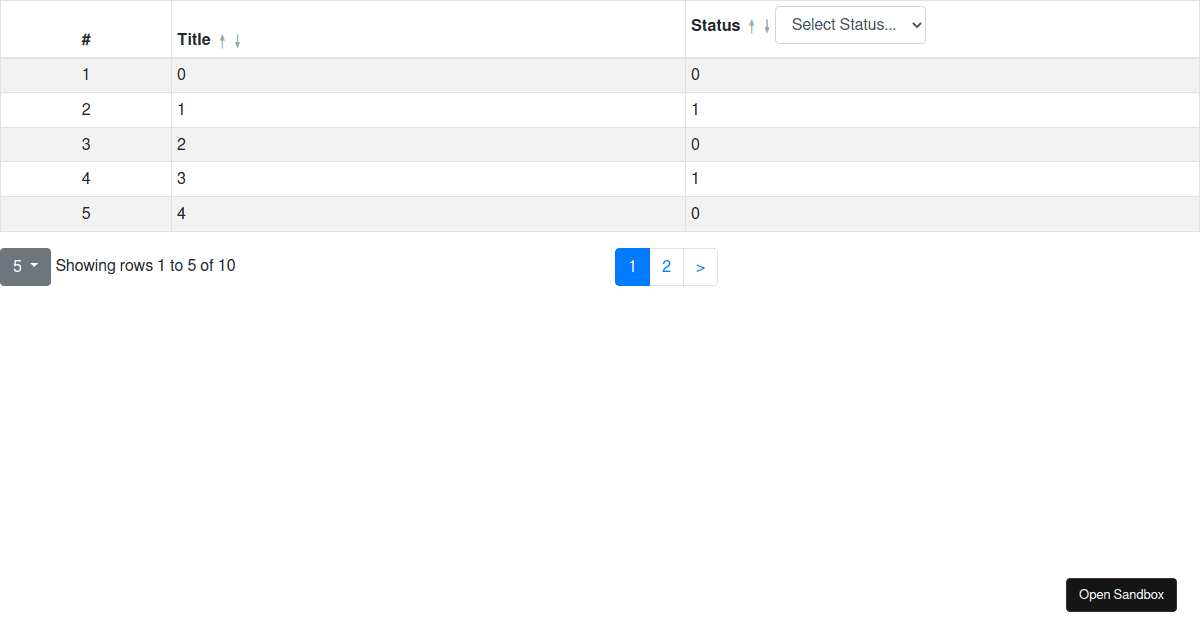This screenshot has height=630, width=1200.
Task: Expand the caret on the page size selector
Action: [x=36, y=266]
